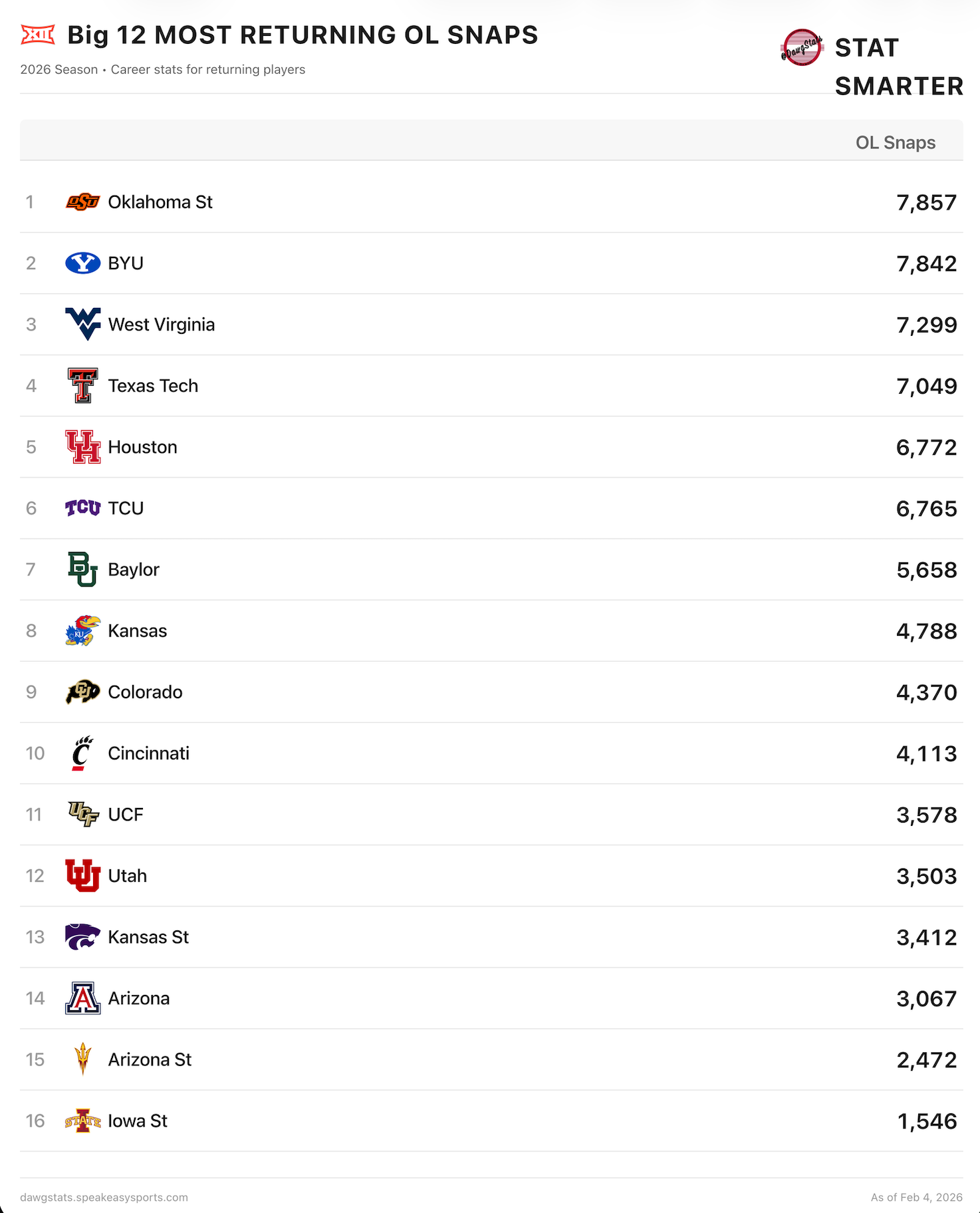Click the Iowa St team logo
980x1213 pixels.
click(x=82, y=1121)
